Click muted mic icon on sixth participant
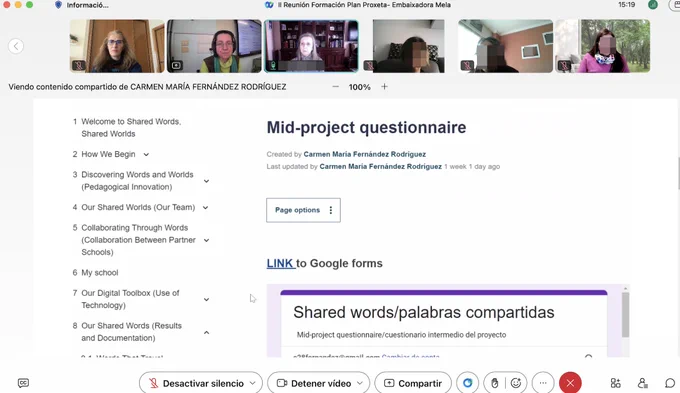680x393 pixels. [x=564, y=66]
